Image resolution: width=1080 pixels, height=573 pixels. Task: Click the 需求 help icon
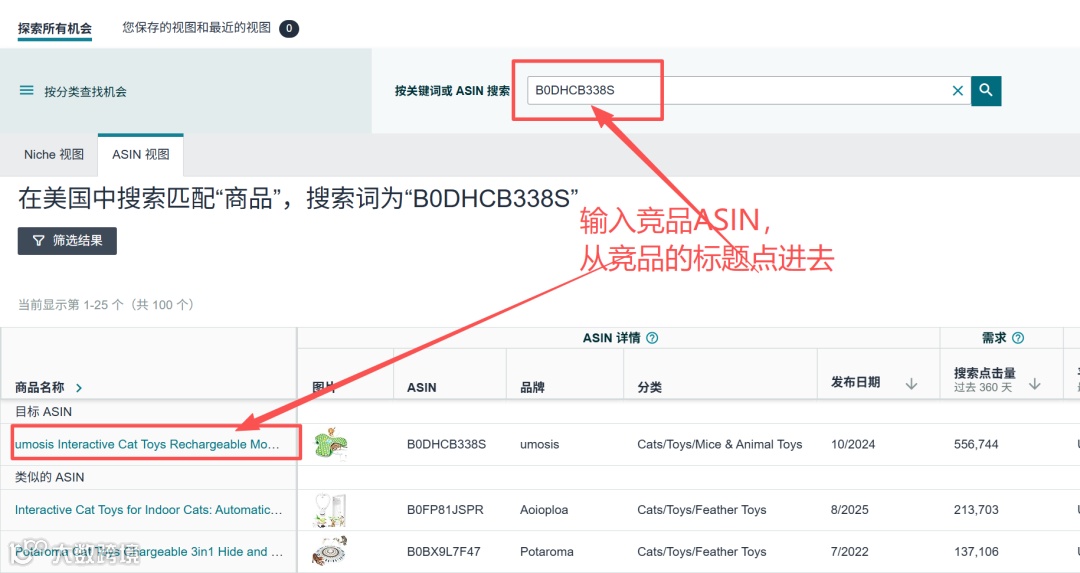pos(1018,337)
